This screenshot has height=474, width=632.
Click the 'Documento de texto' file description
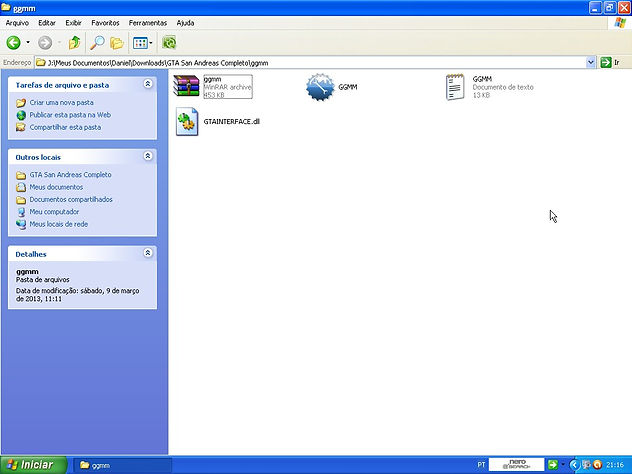click(x=503, y=87)
